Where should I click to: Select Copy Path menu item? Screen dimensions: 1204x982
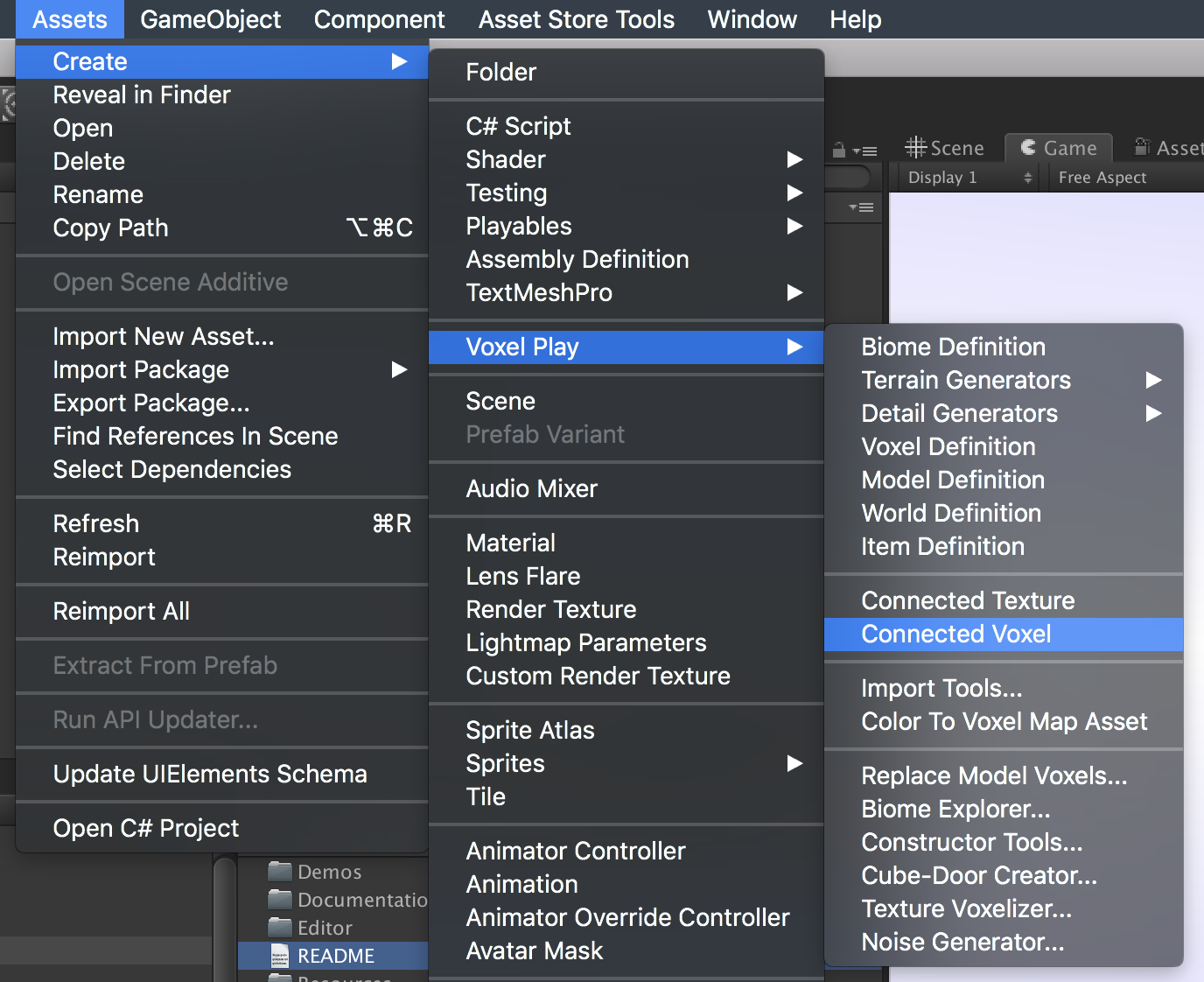click(x=222, y=228)
